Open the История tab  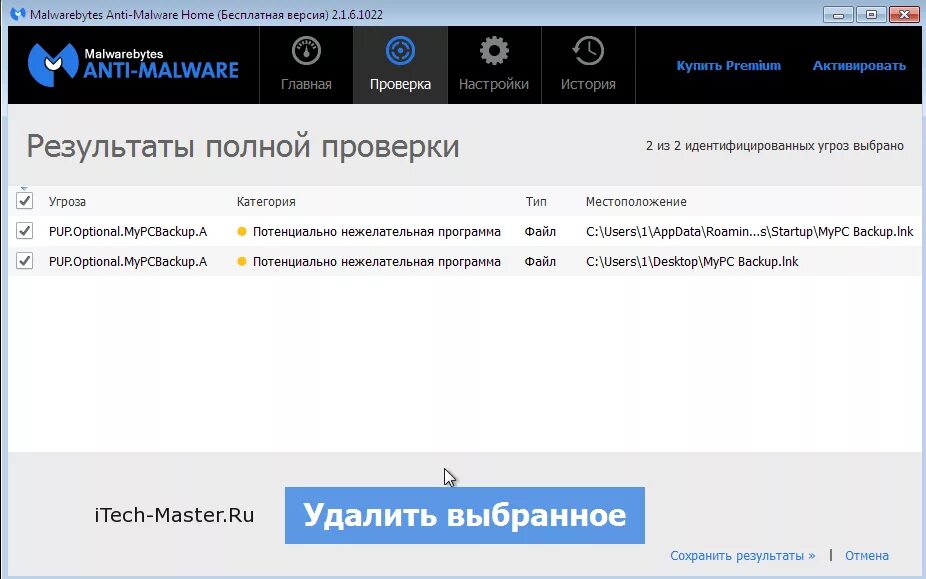[588, 65]
